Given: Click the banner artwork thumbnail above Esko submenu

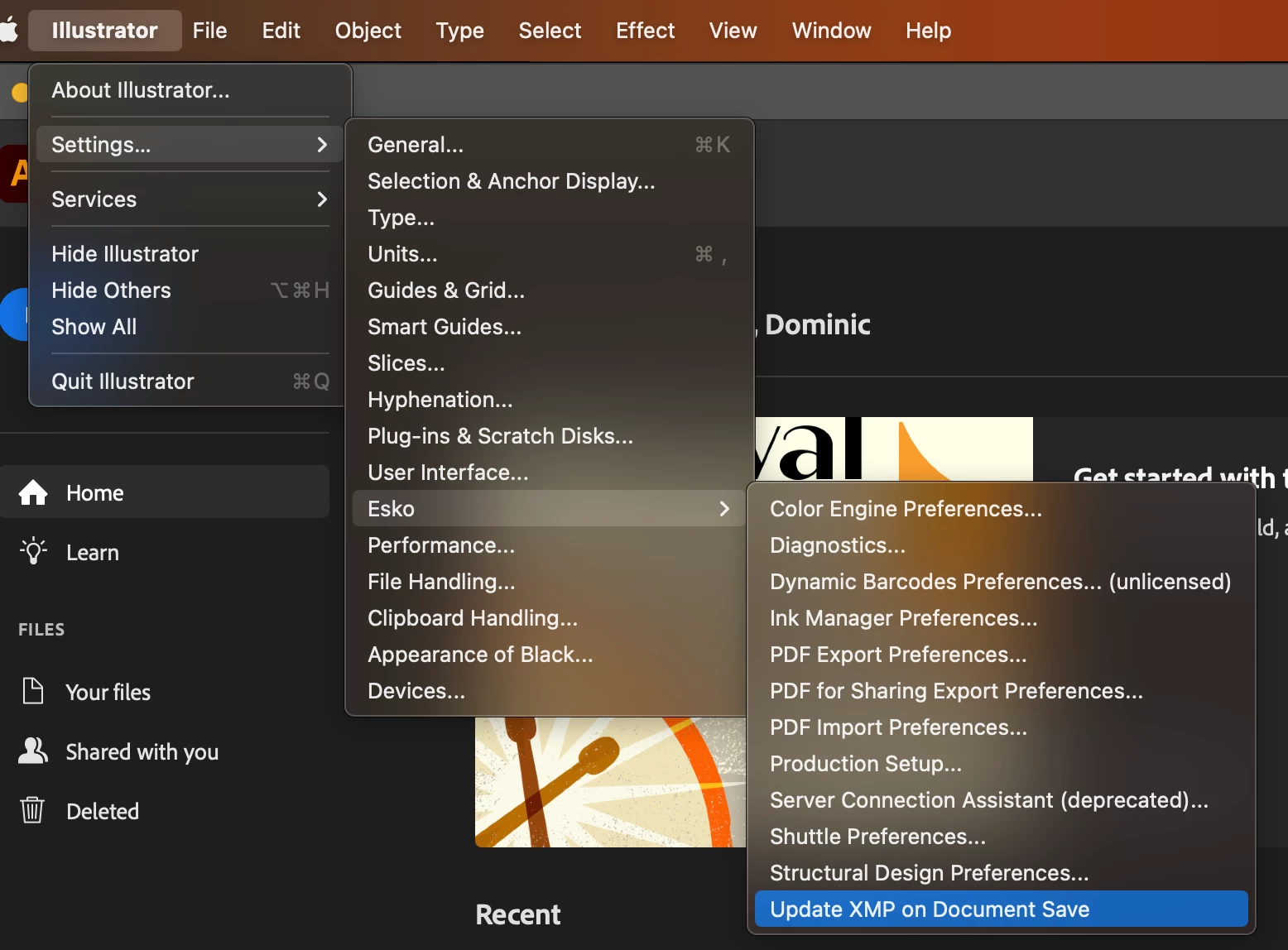Looking at the screenshot, I should coord(894,449).
